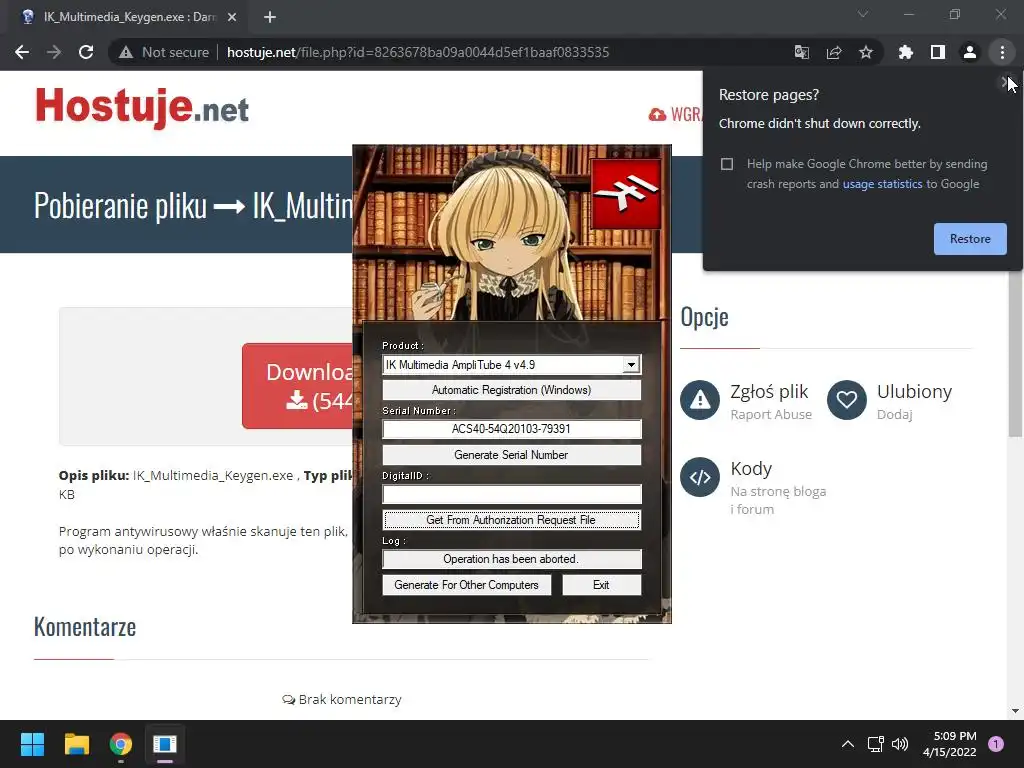Viewport: 1024px width, 768px height.
Task: Click the red Download button
Action: coord(298,386)
